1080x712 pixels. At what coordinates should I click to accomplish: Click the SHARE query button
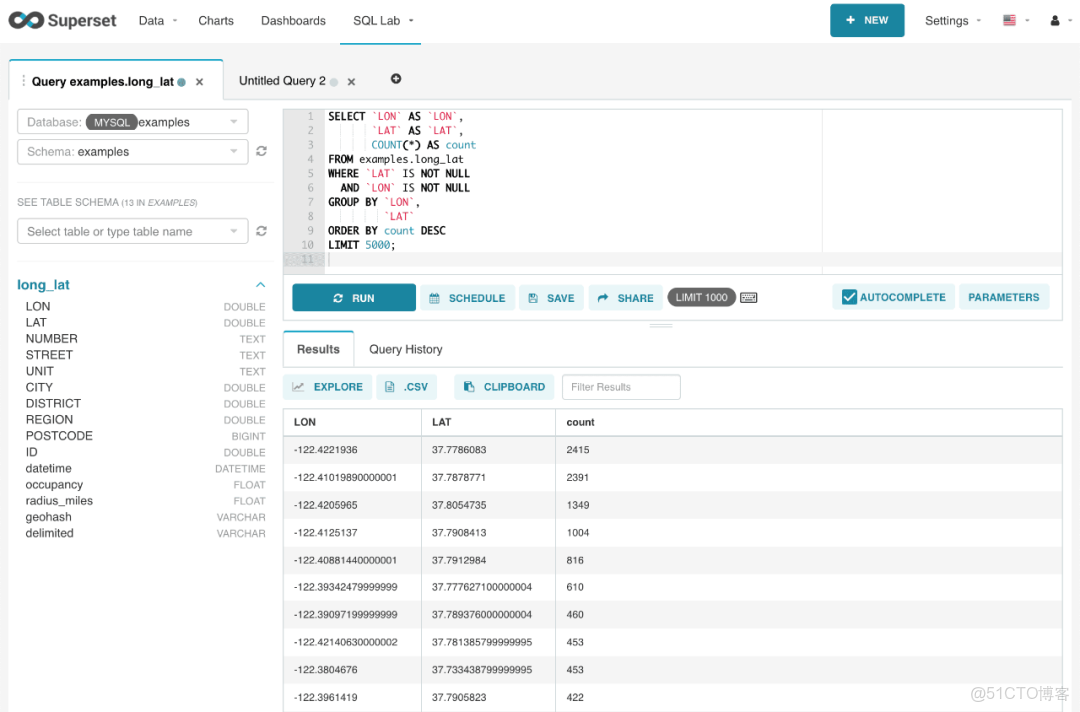pyautogui.click(x=625, y=297)
